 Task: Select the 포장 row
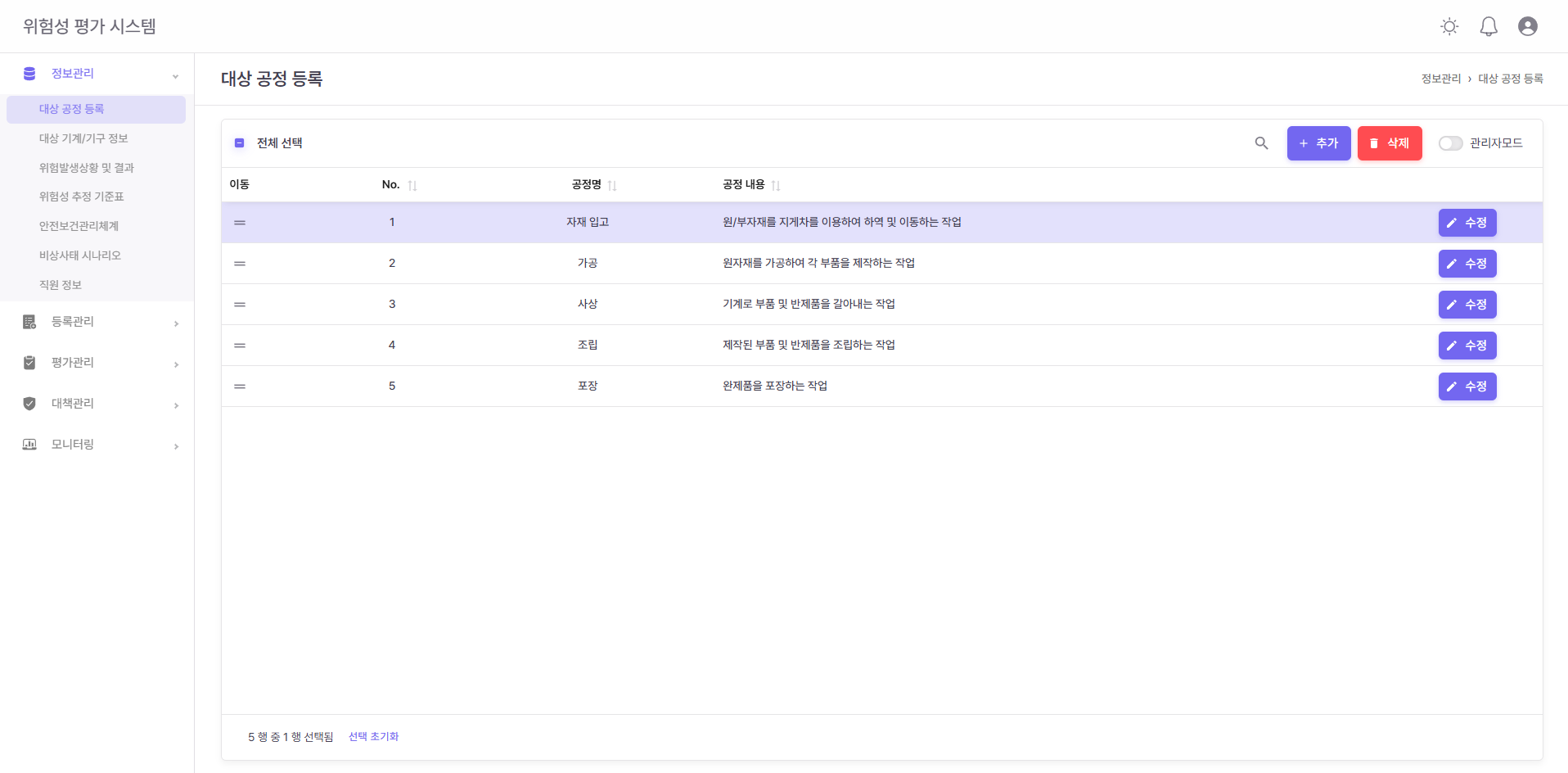coord(588,386)
